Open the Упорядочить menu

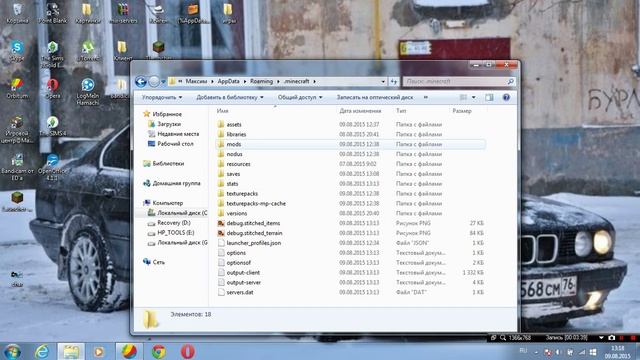pos(162,98)
